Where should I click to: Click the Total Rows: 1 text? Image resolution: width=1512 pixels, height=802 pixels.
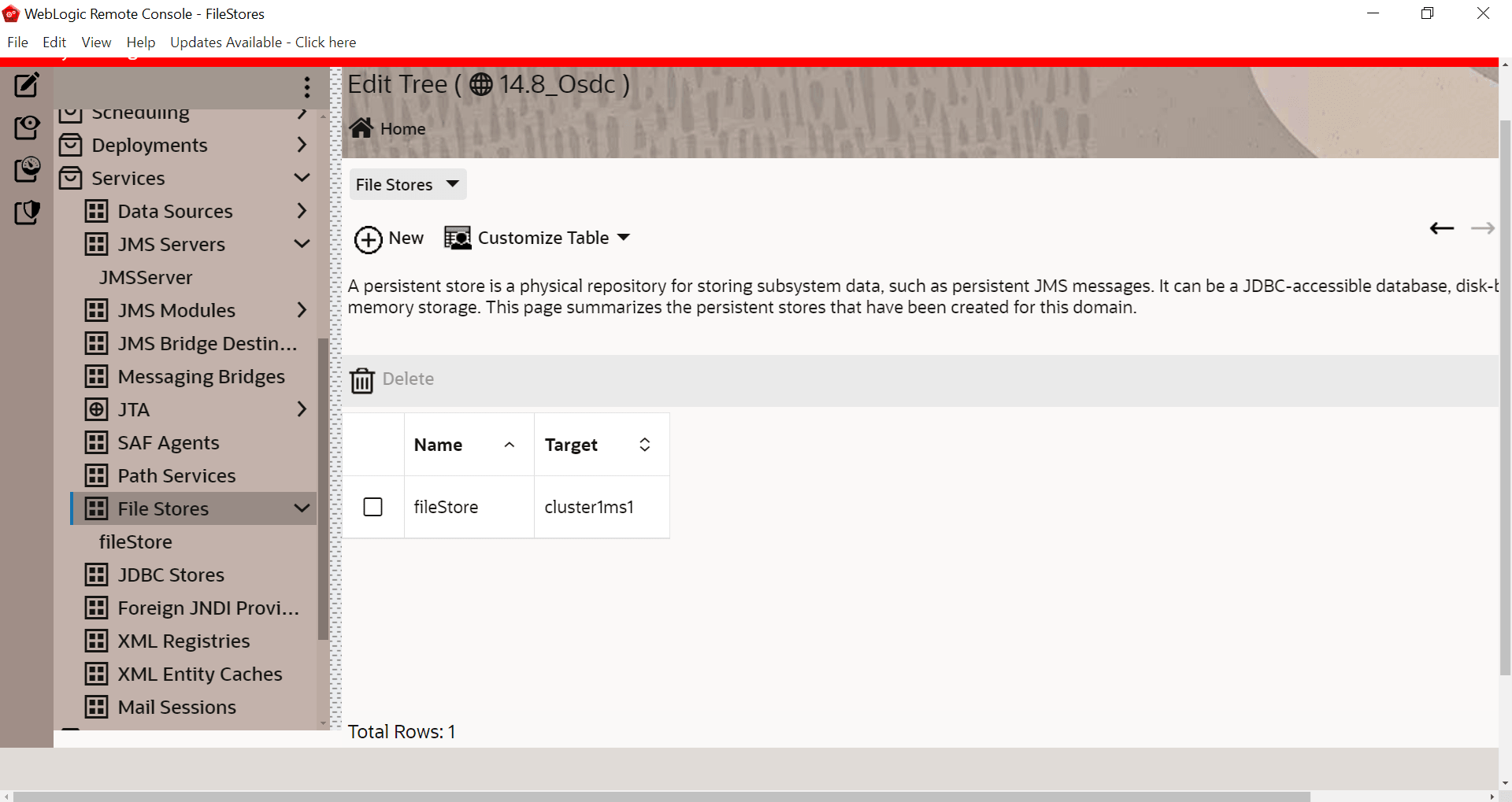pos(402,732)
